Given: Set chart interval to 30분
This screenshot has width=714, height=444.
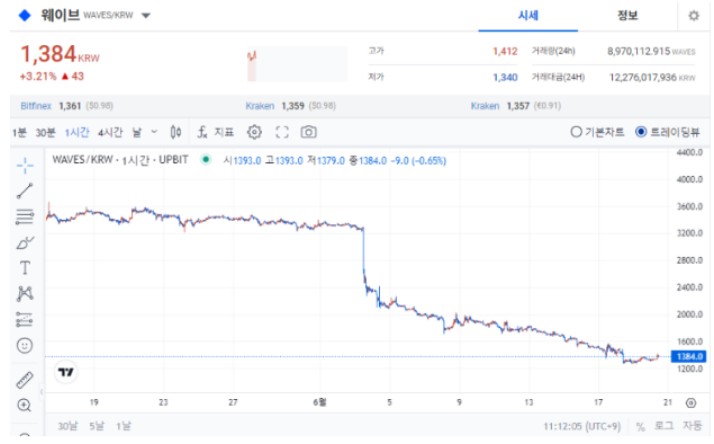Looking at the screenshot, I should 45,133.
